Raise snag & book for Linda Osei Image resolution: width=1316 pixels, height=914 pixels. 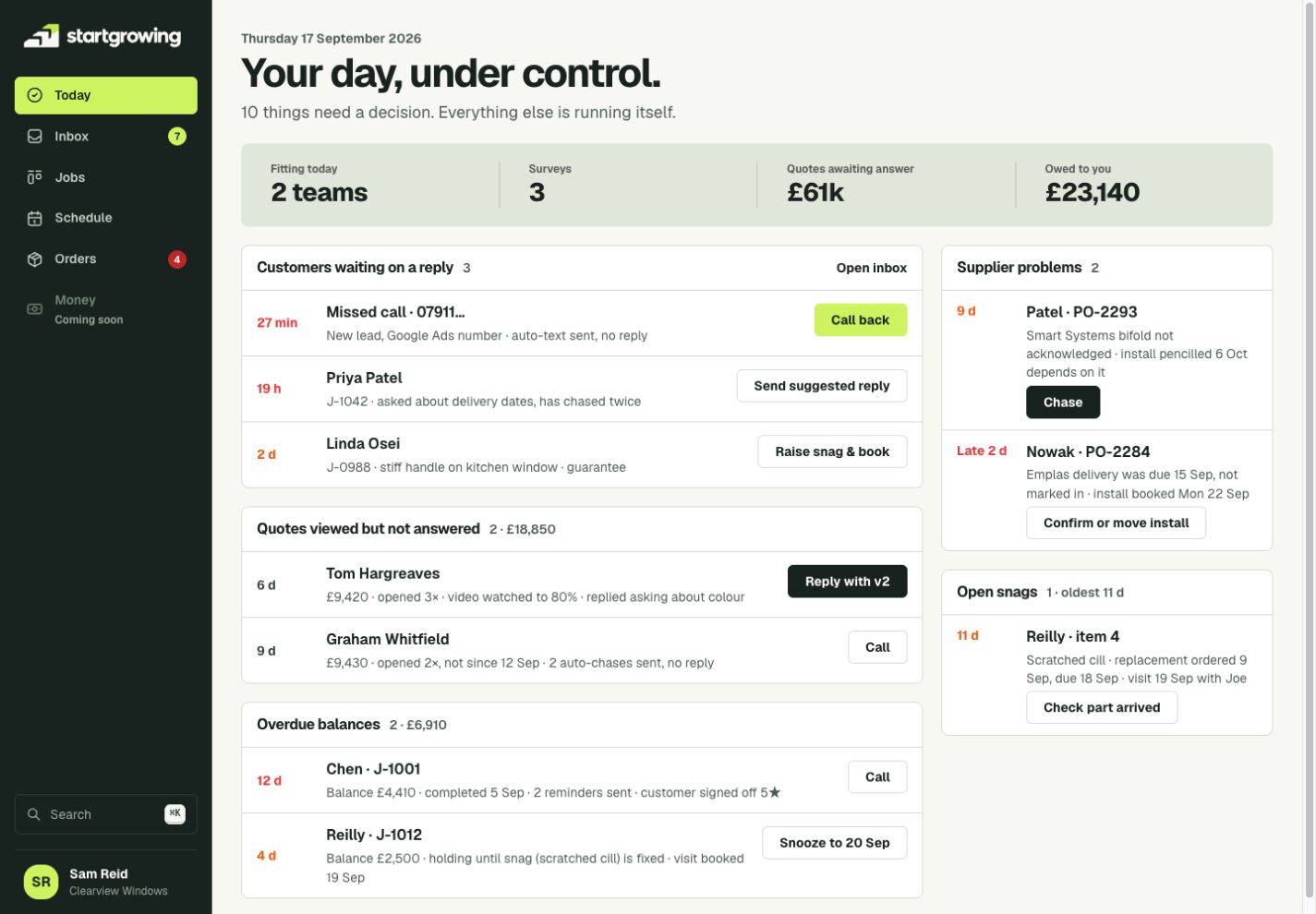[832, 451]
